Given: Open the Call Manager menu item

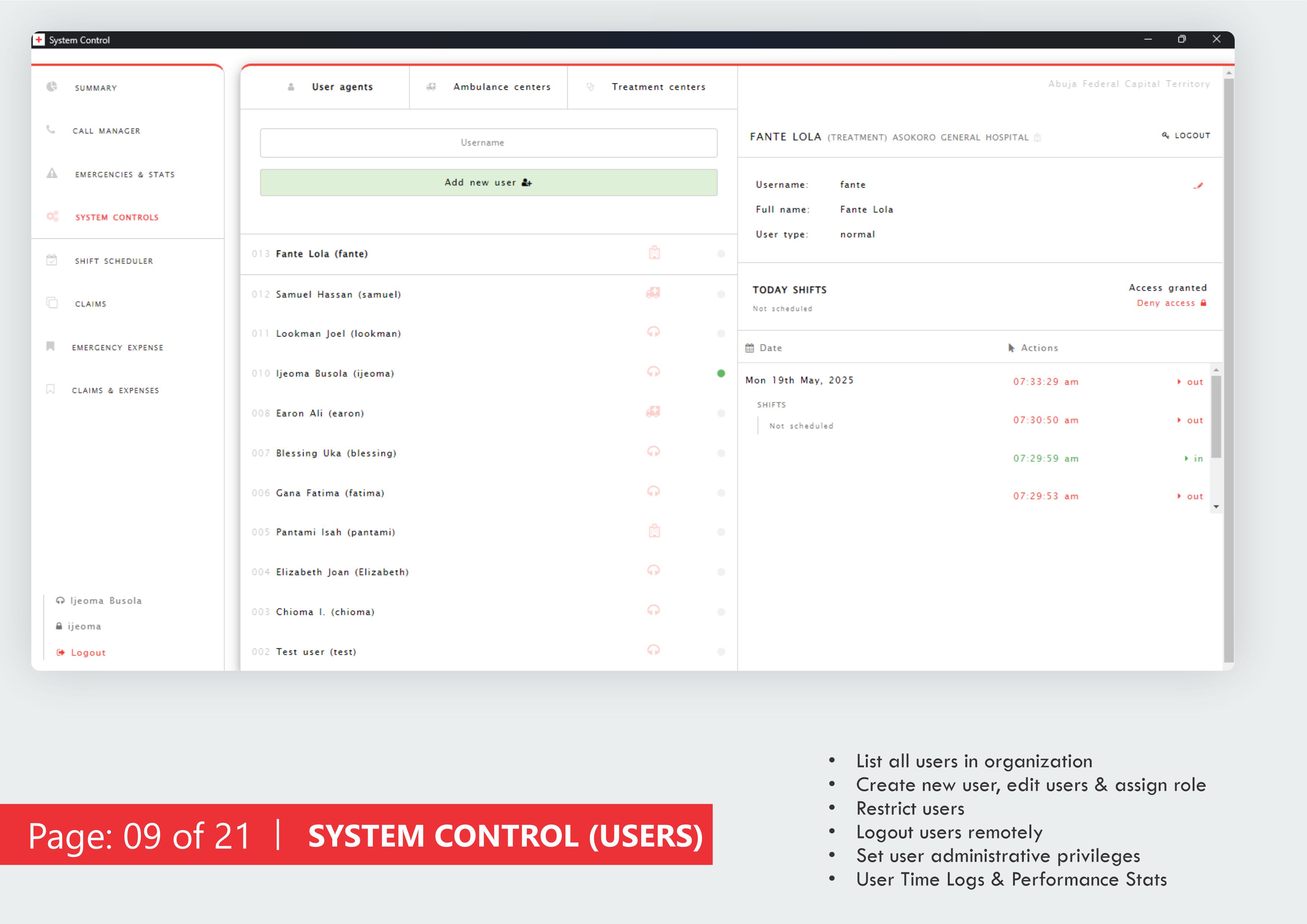Looking at the screenshot, I should pyautogui.click(x=107, y=131).
